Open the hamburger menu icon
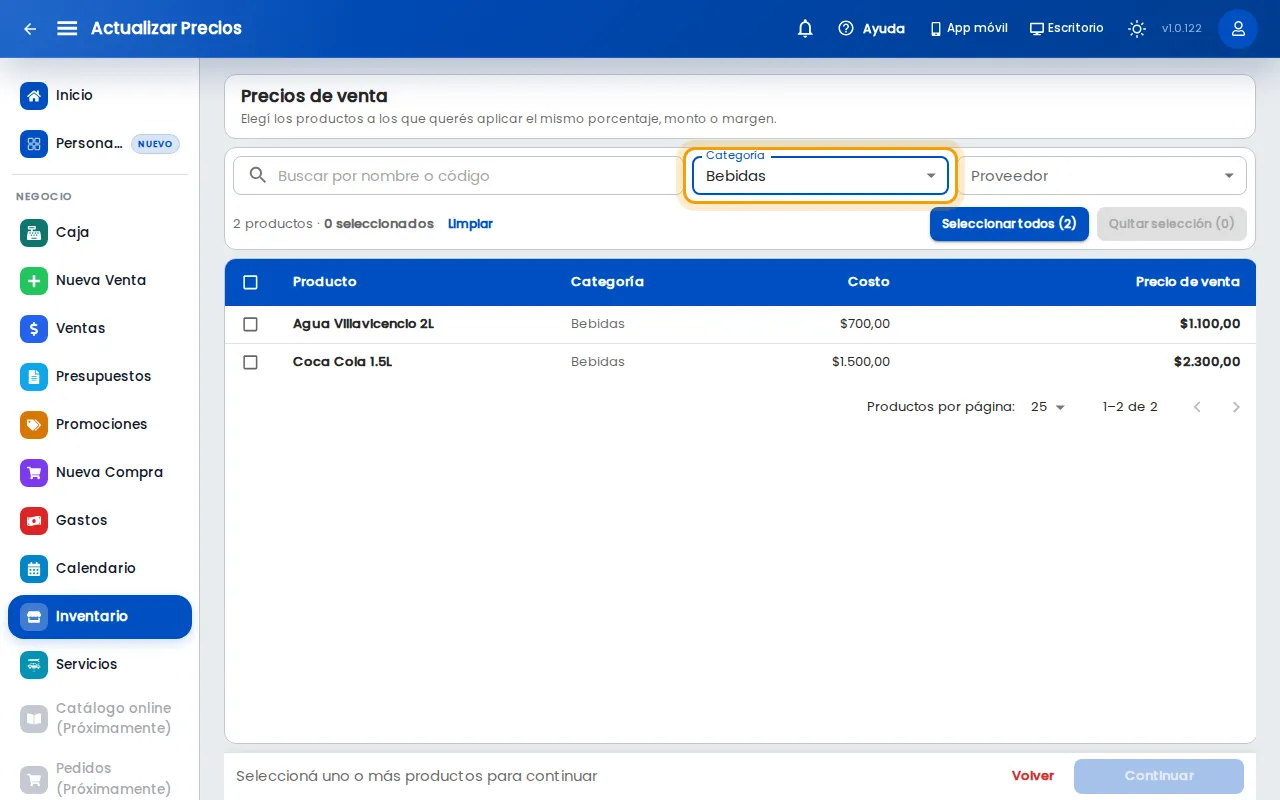Viewport: 1280px width, 800px height. coord(67,28)
